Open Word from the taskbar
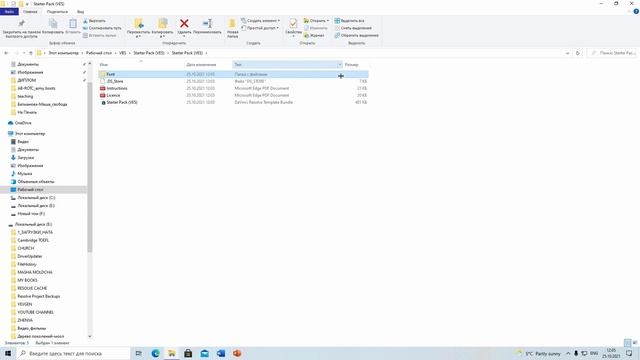Screen dimensions: 640x360 click(x=221, y=353)
